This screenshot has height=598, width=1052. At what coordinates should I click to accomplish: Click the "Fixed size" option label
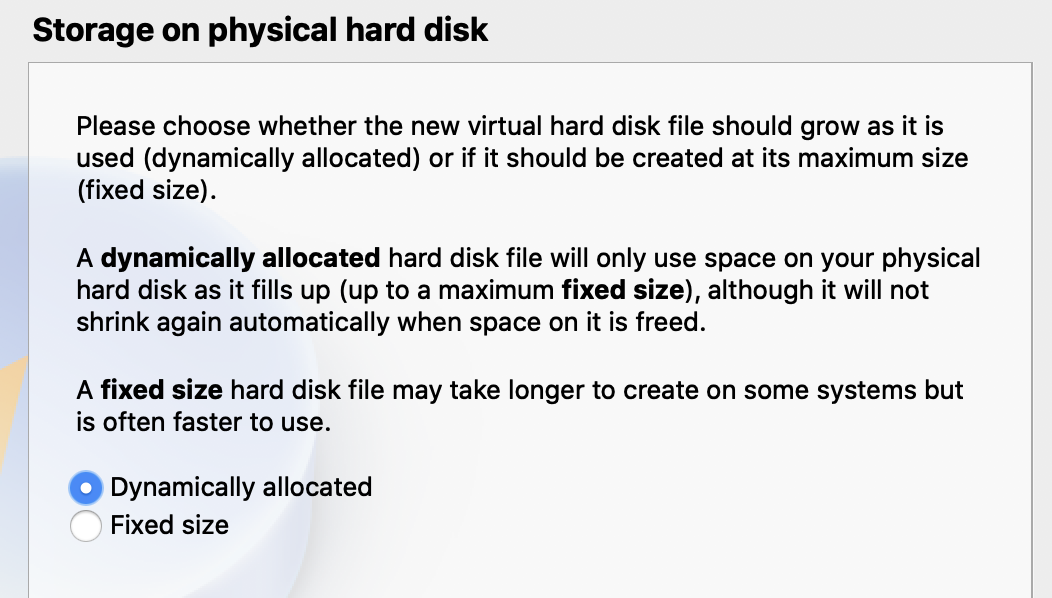(169, 525)
